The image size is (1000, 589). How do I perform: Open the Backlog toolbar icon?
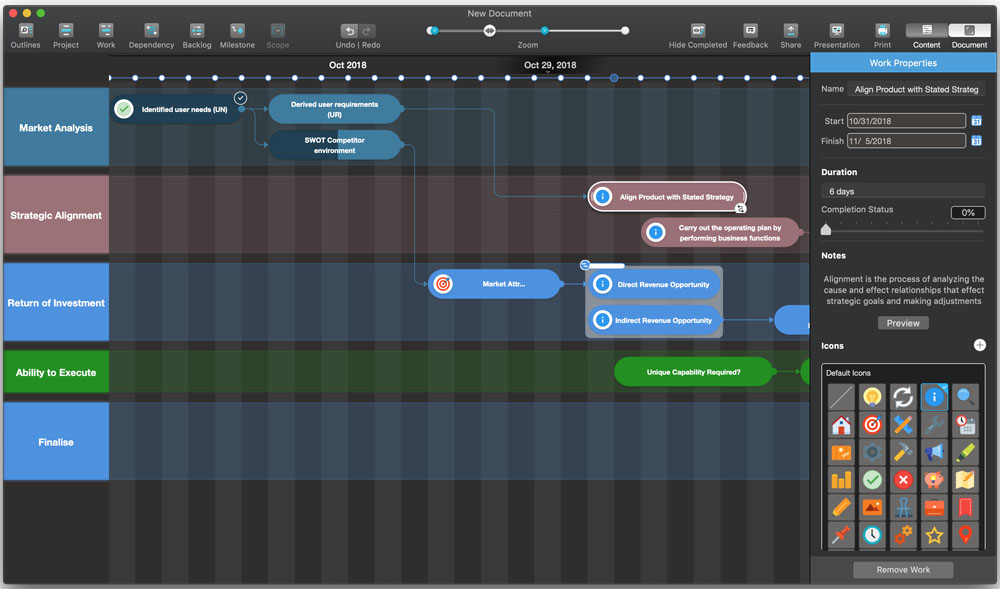[x=197, y=31]
